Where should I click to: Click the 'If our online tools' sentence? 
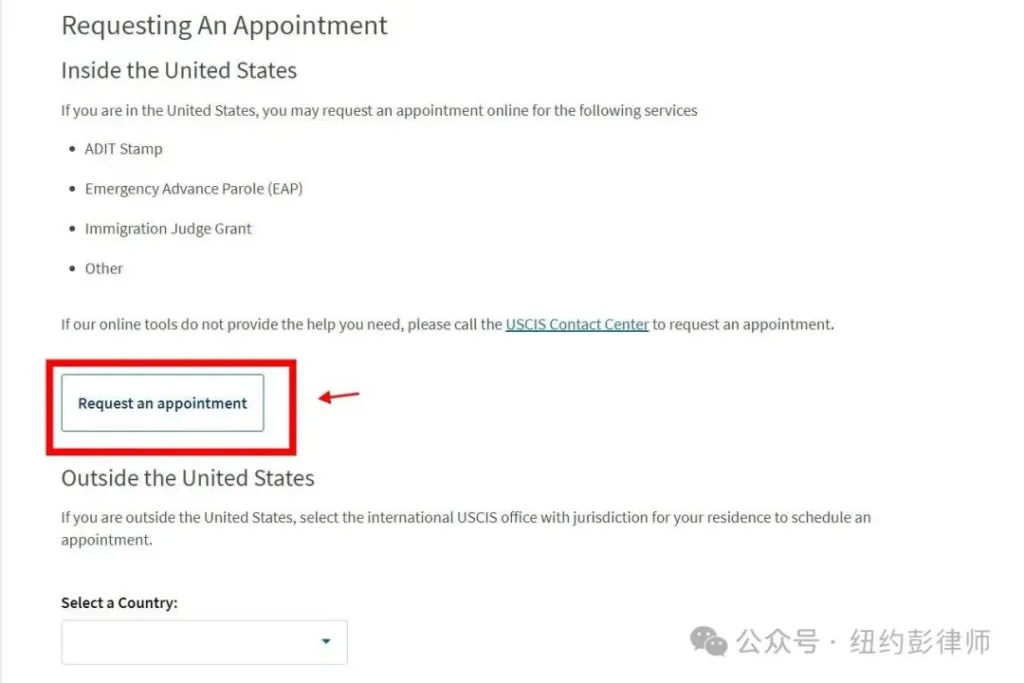coord(447,325)
